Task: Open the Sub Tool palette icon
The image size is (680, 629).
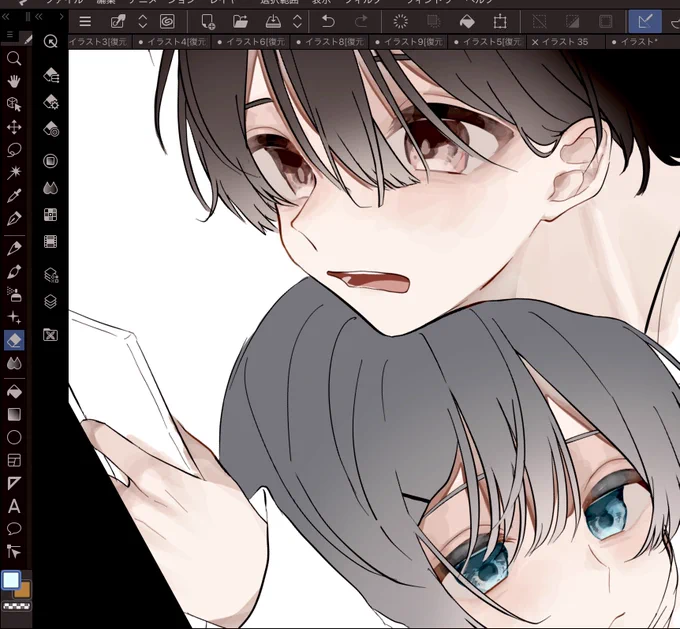Action: click(51, 75)
